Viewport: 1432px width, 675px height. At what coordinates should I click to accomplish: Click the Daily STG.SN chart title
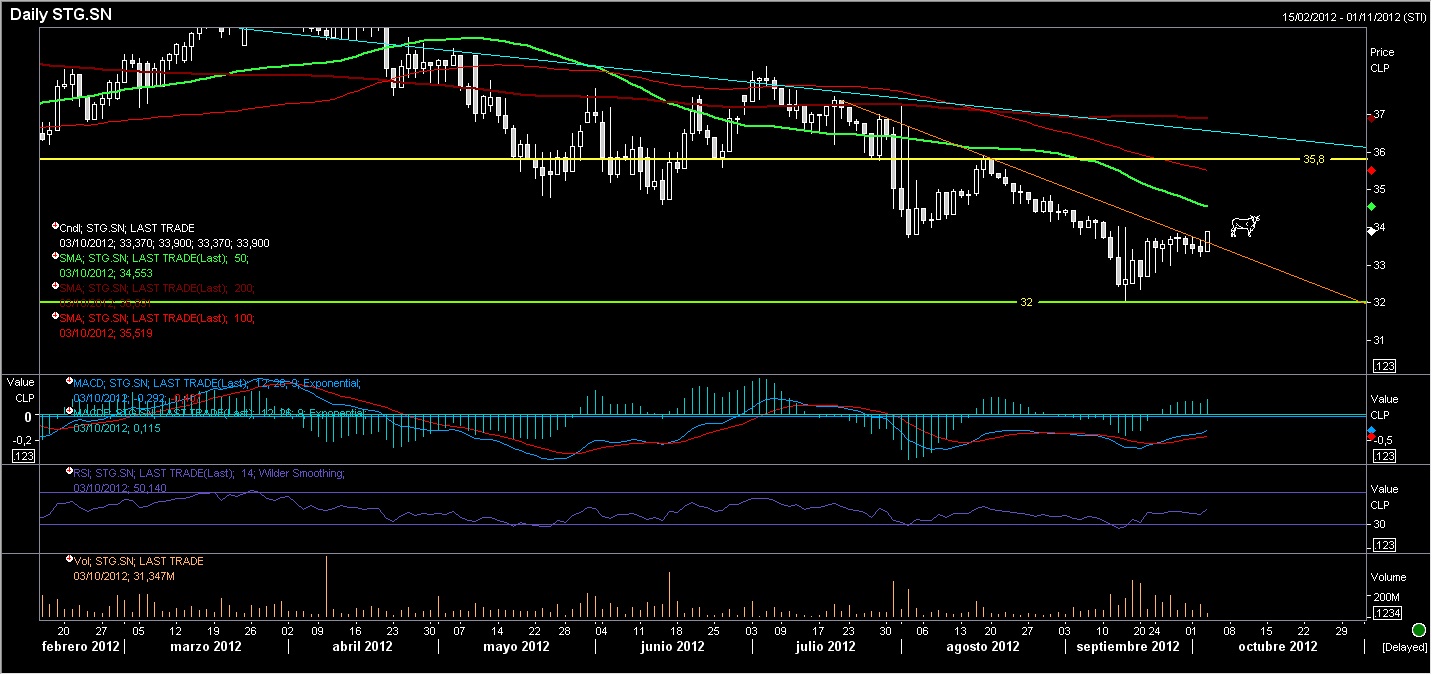click(x=61, y=15)
